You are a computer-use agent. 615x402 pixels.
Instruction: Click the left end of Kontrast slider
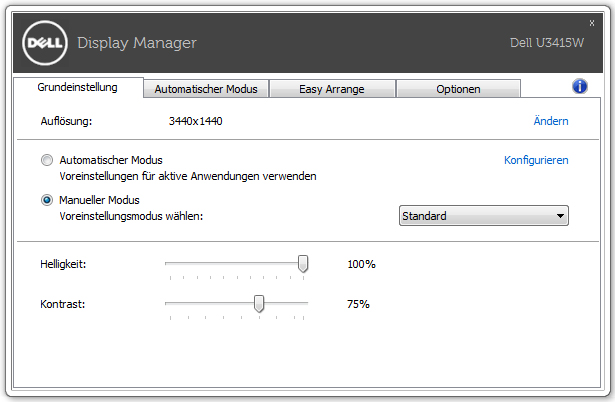coord(167,302)
